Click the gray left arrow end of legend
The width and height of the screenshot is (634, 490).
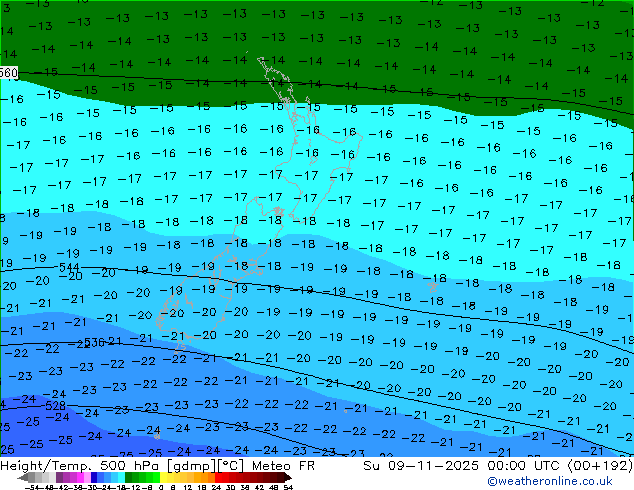pos(23,477)
